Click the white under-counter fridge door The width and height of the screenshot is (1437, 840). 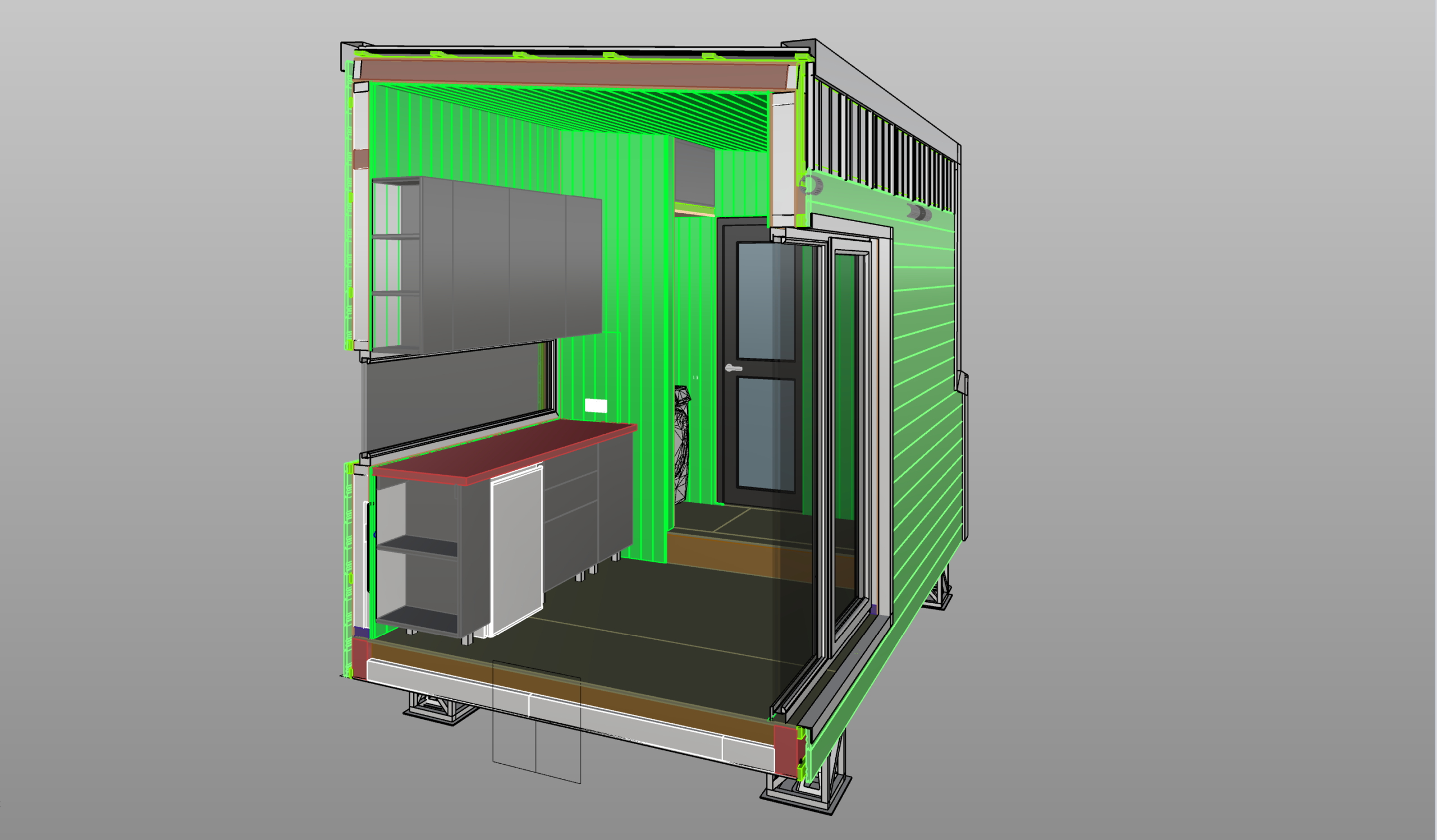pos(516,549)
